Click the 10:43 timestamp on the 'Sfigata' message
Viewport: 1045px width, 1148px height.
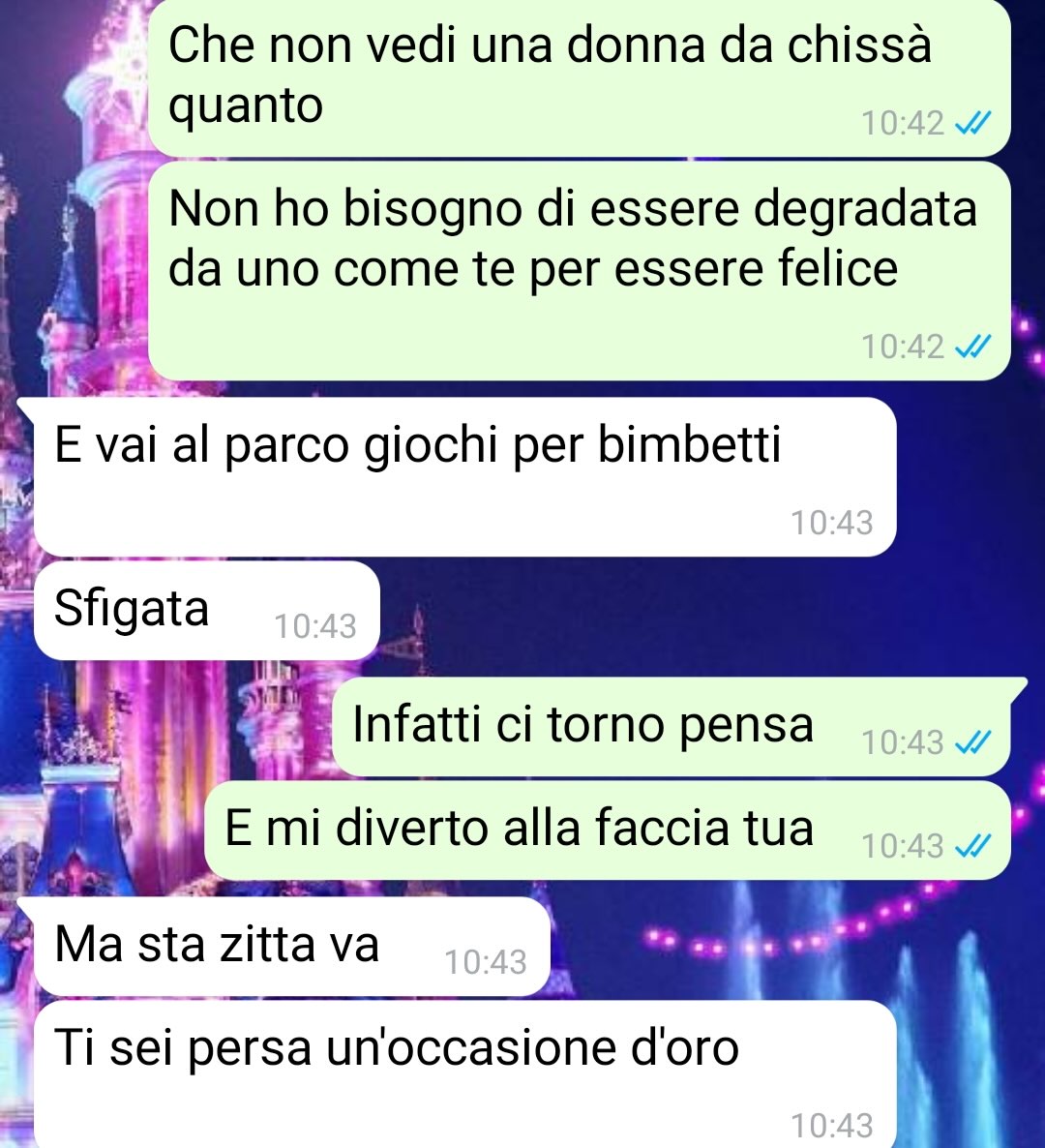coord(315,626)
